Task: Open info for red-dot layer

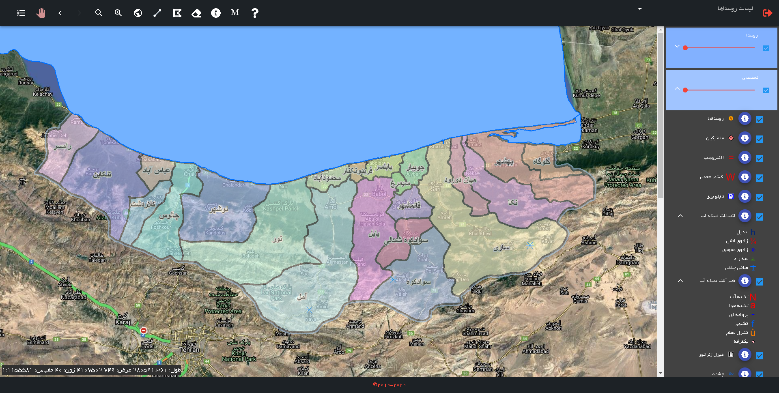Action: [x=744, y=138]
